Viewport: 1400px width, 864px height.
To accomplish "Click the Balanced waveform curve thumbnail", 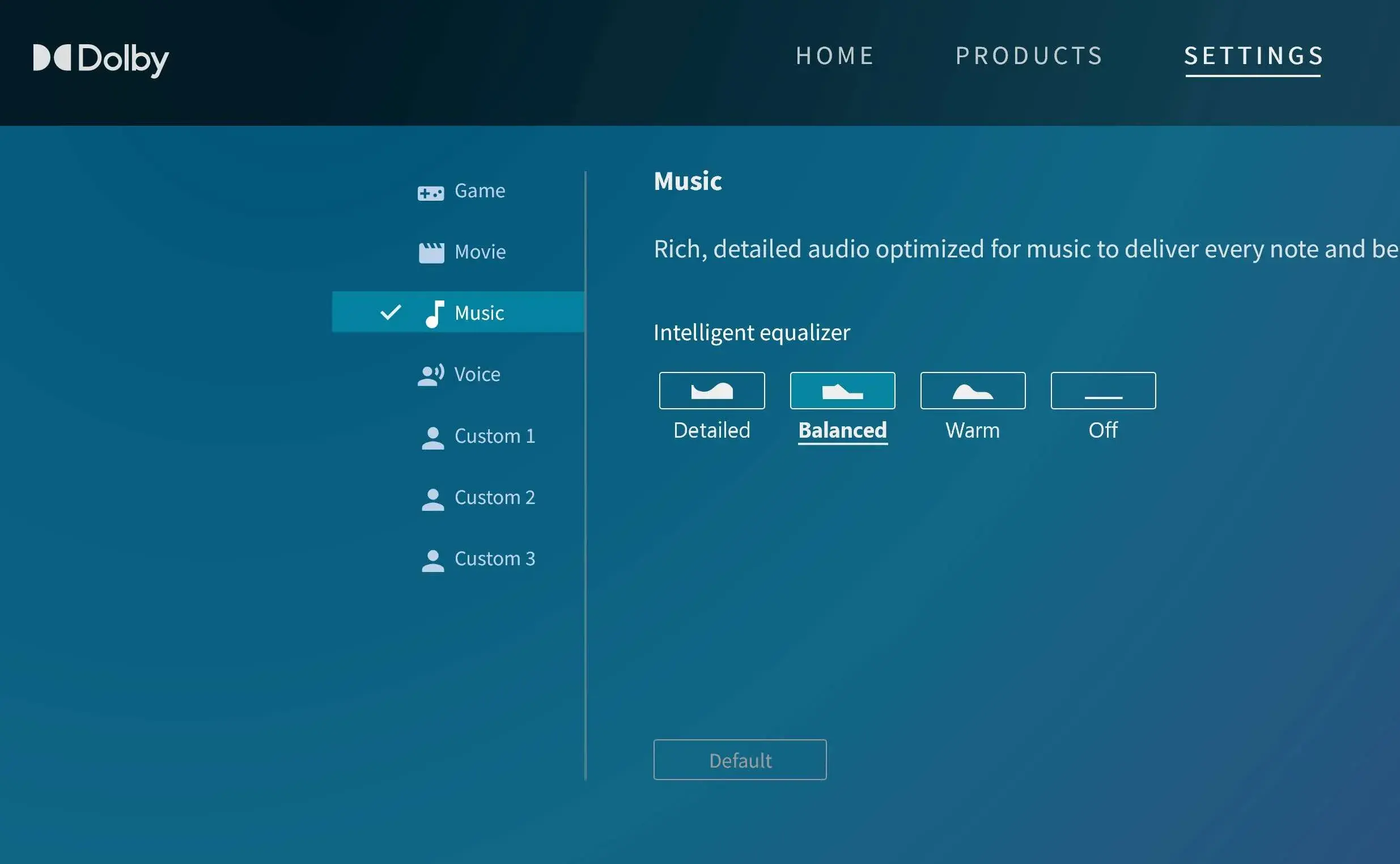I will pos(842,390).
